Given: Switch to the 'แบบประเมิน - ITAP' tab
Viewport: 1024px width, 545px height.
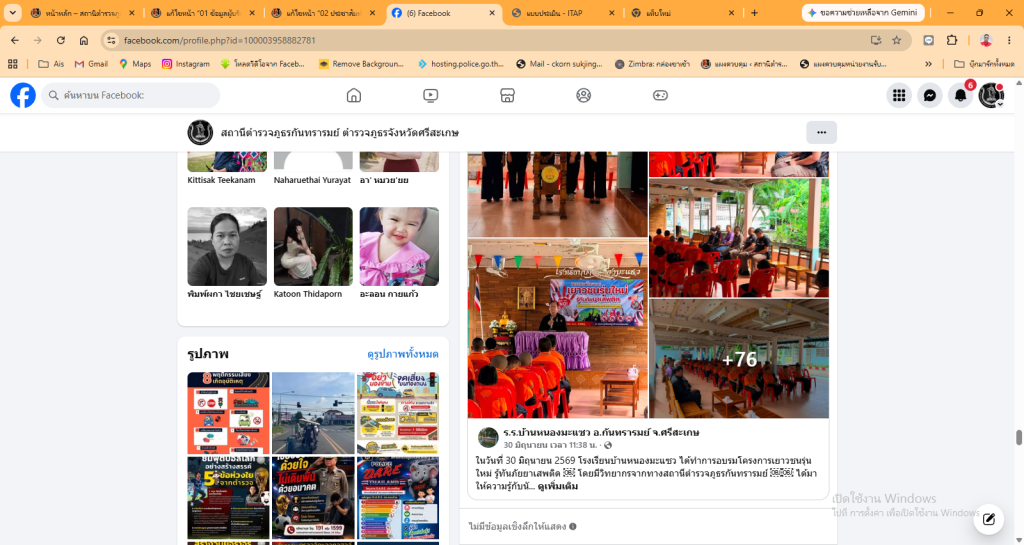Looking at the screenshot, I should [x=563, y=13].
